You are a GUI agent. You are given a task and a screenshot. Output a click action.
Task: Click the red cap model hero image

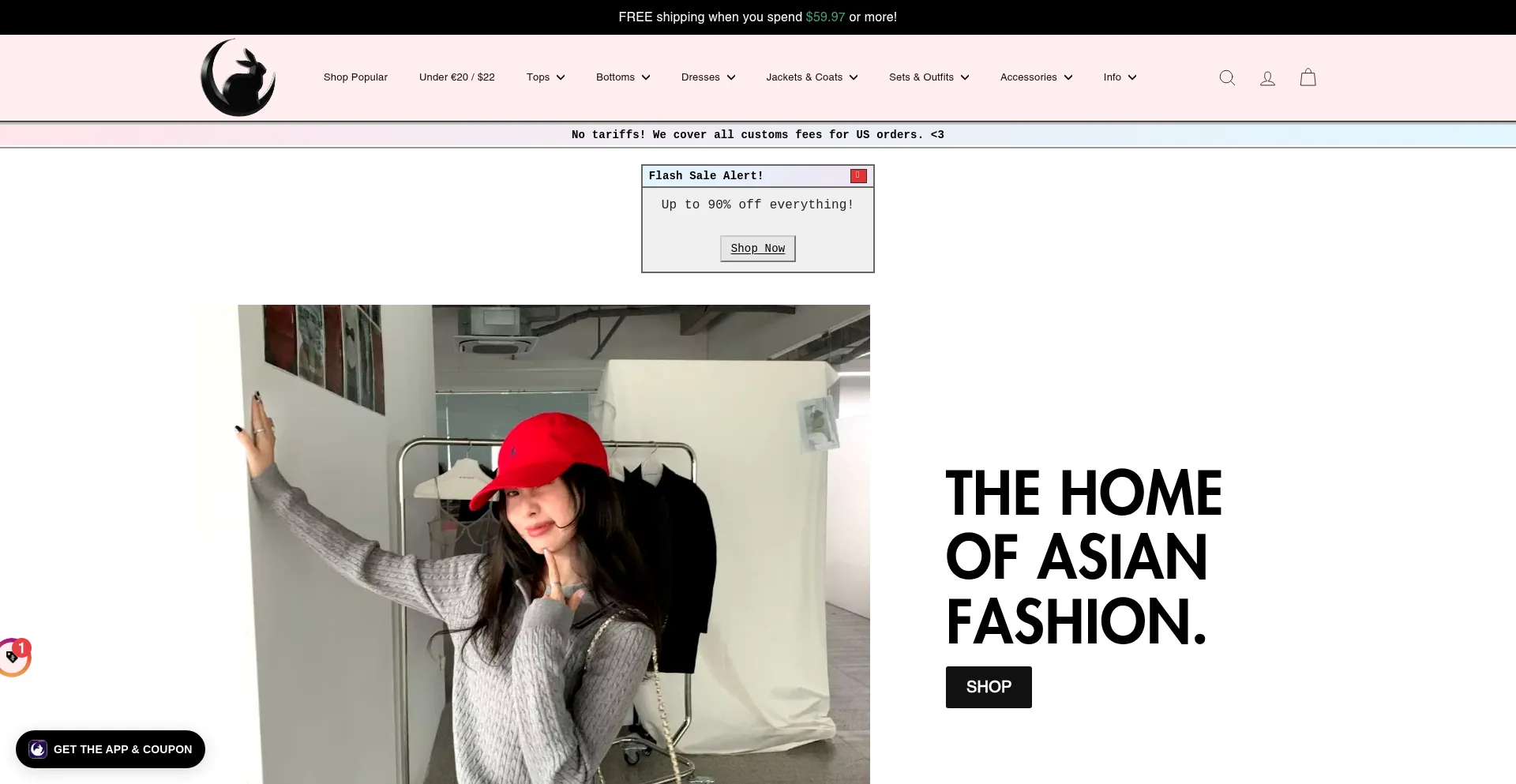coord(553,545)
